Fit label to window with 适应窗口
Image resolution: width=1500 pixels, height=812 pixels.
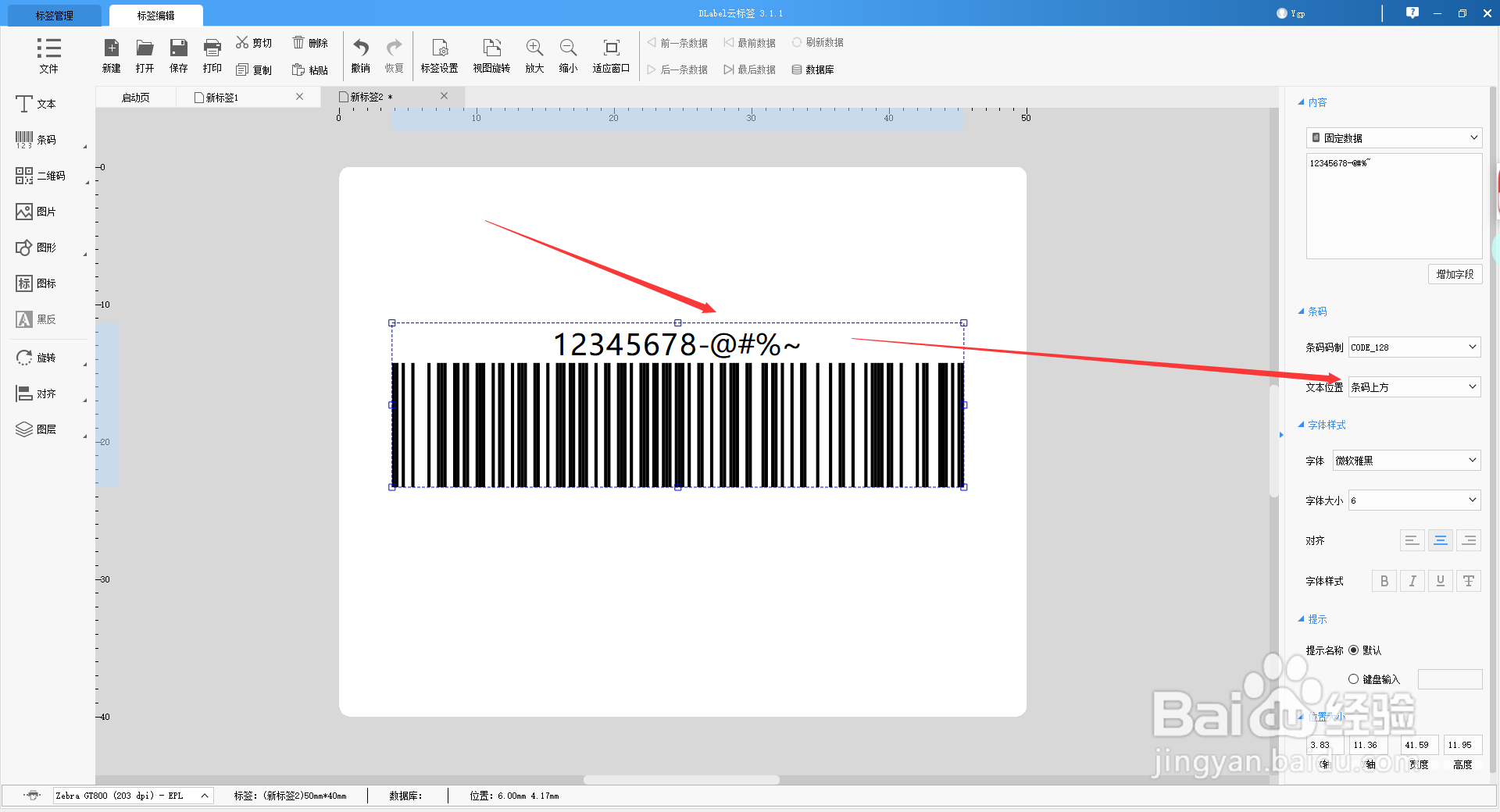pyautogui.click(x=612, y=55)
